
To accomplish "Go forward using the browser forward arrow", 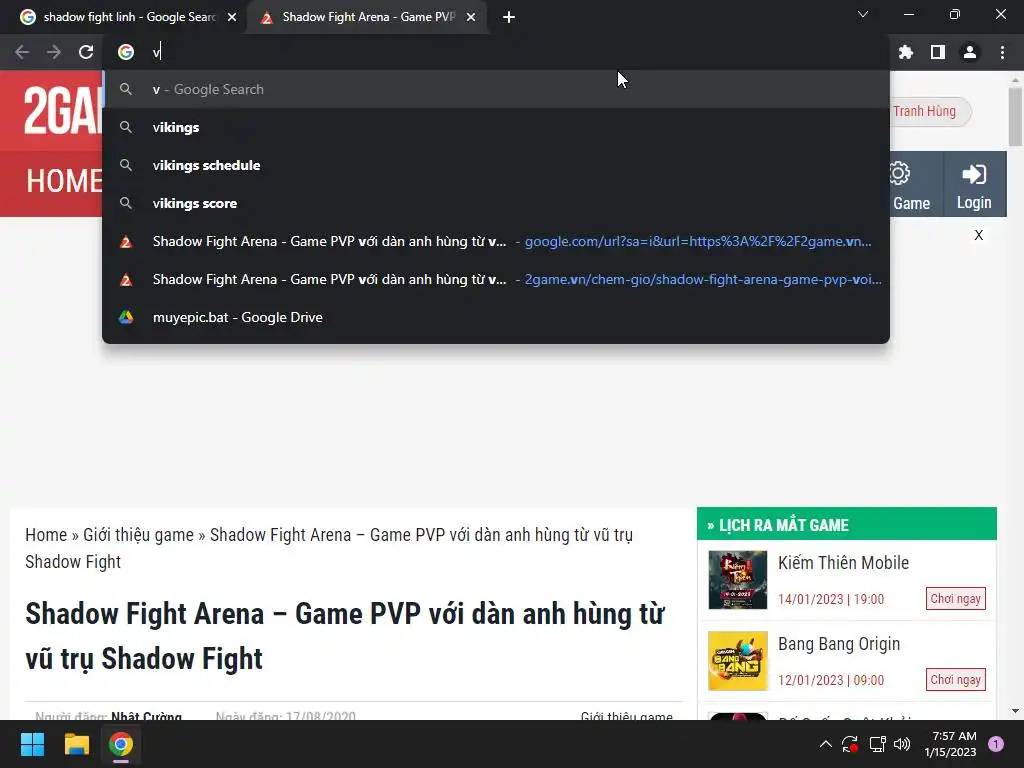I will pos(54,52).
